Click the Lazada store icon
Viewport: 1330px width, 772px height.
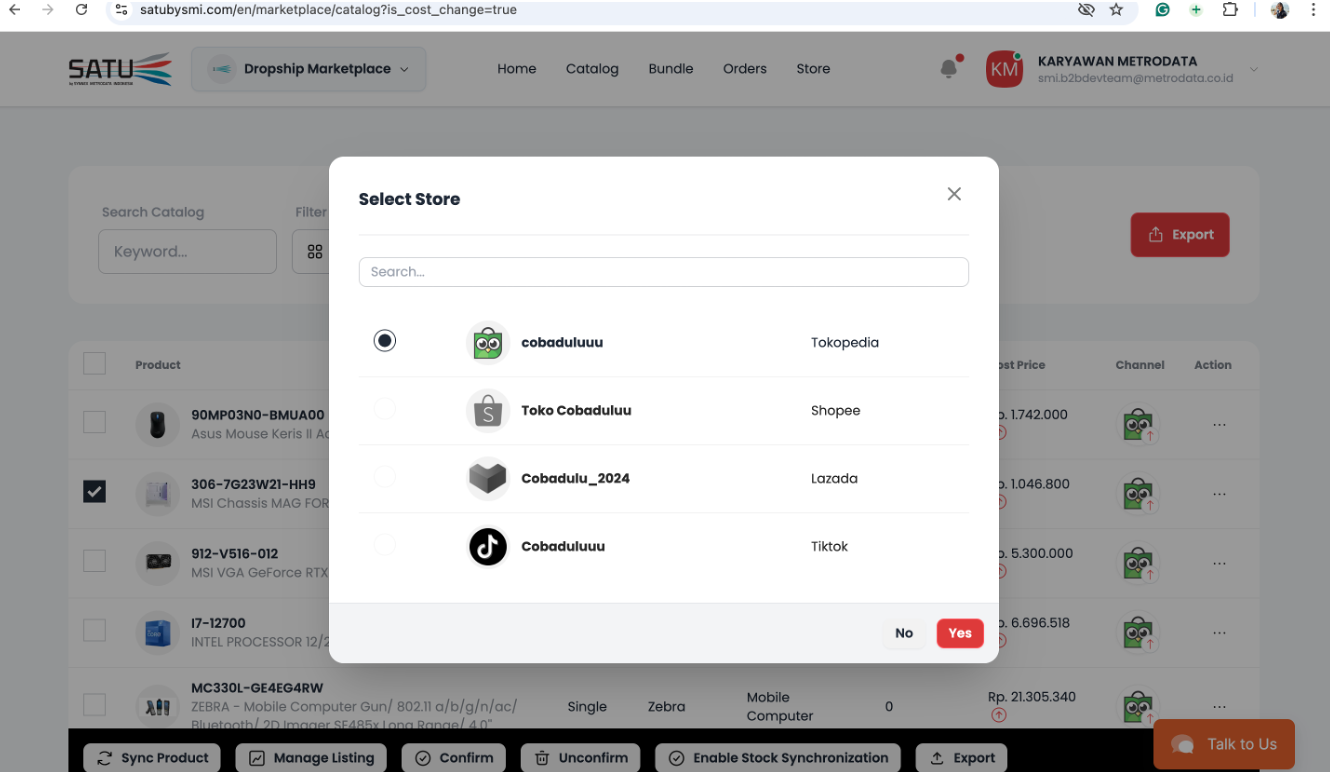tap(487, 479)
